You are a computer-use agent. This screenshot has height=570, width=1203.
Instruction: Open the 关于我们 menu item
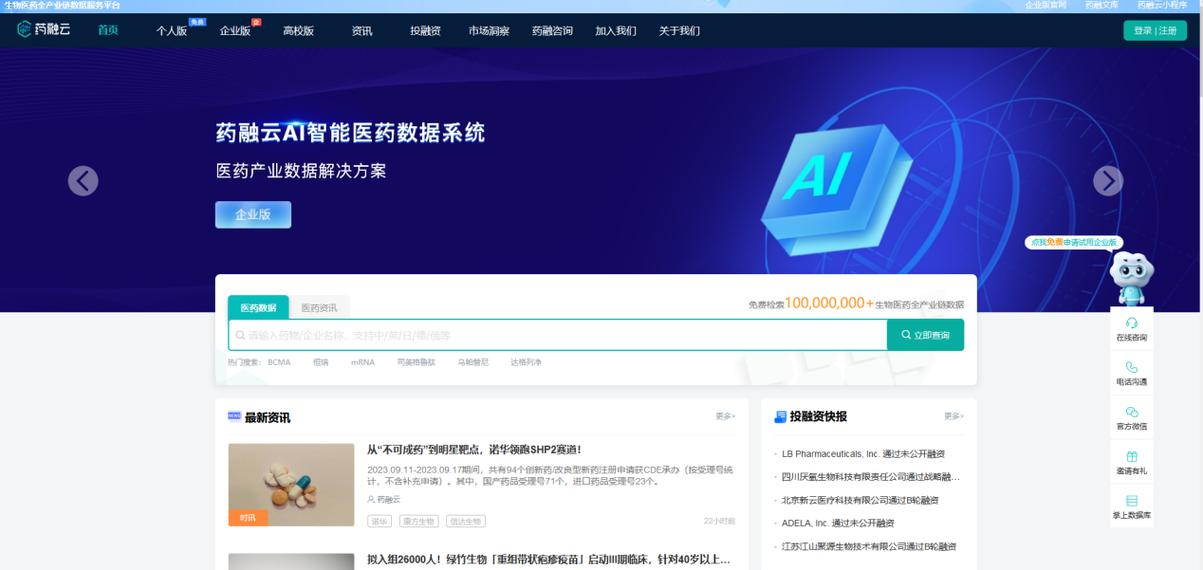(679, 31)
